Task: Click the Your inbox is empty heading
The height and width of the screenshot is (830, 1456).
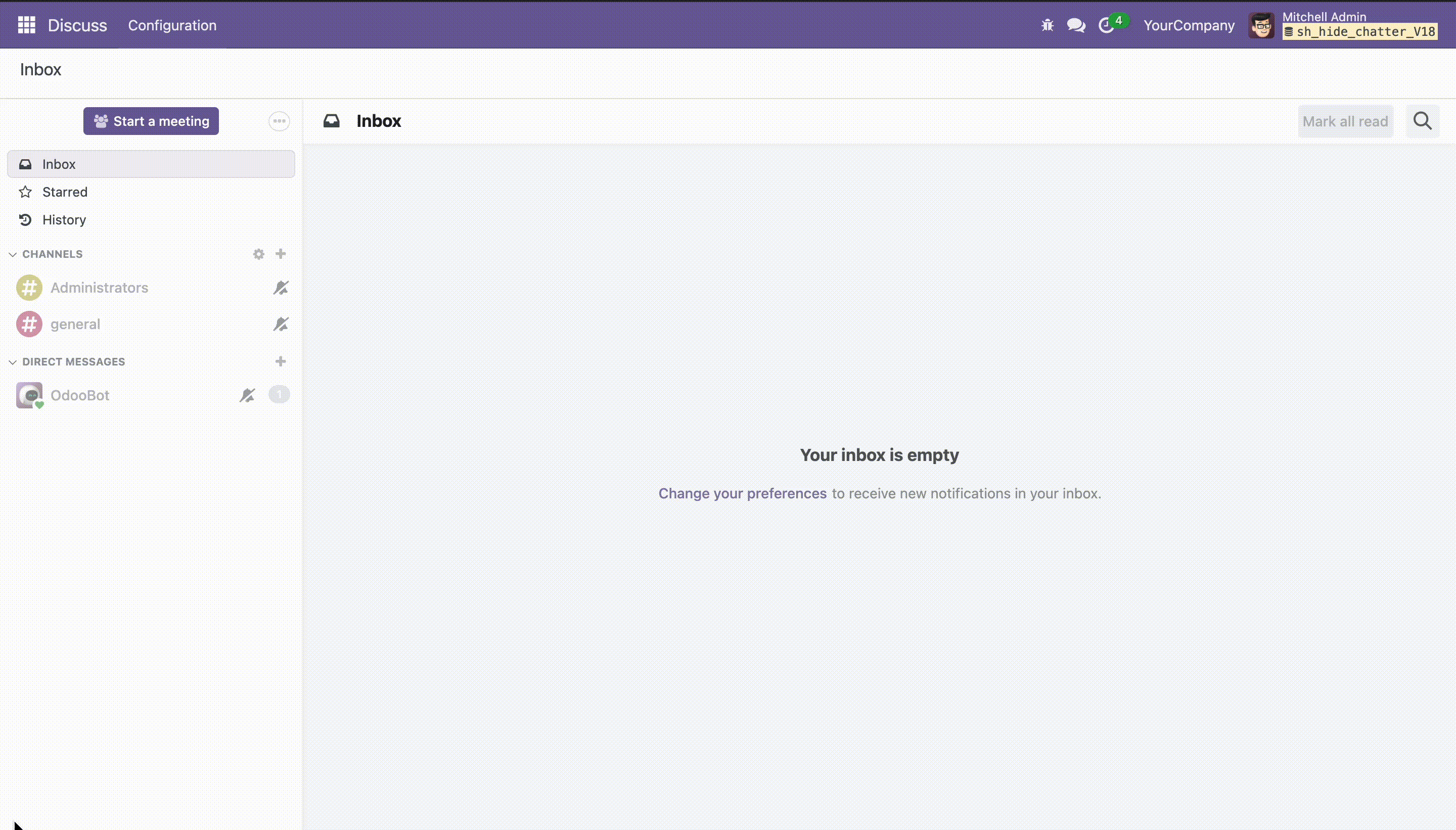Action: [x=879, y=455]
